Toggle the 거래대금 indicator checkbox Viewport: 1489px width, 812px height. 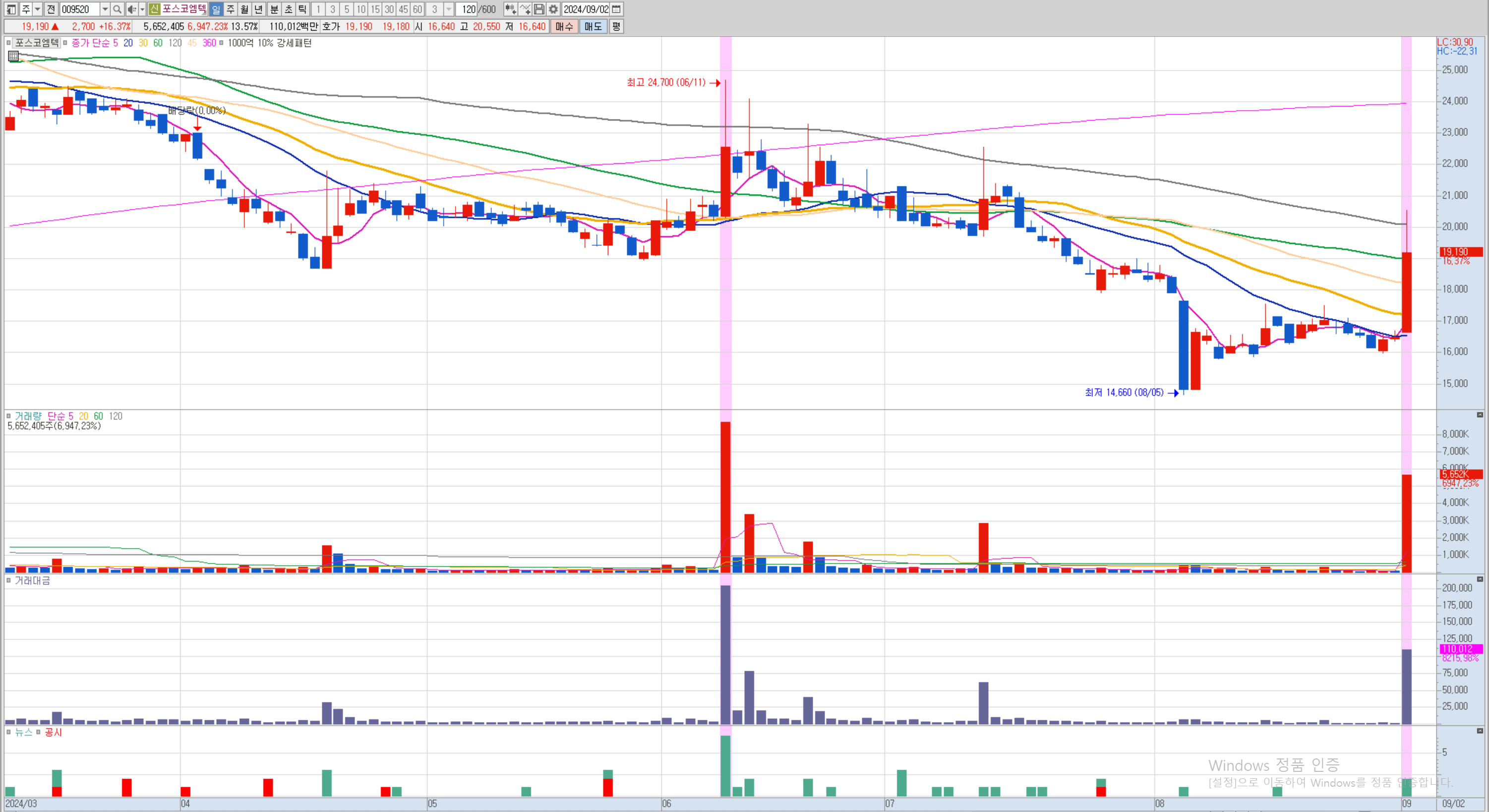pyautogui.click(x=8, y=580)
